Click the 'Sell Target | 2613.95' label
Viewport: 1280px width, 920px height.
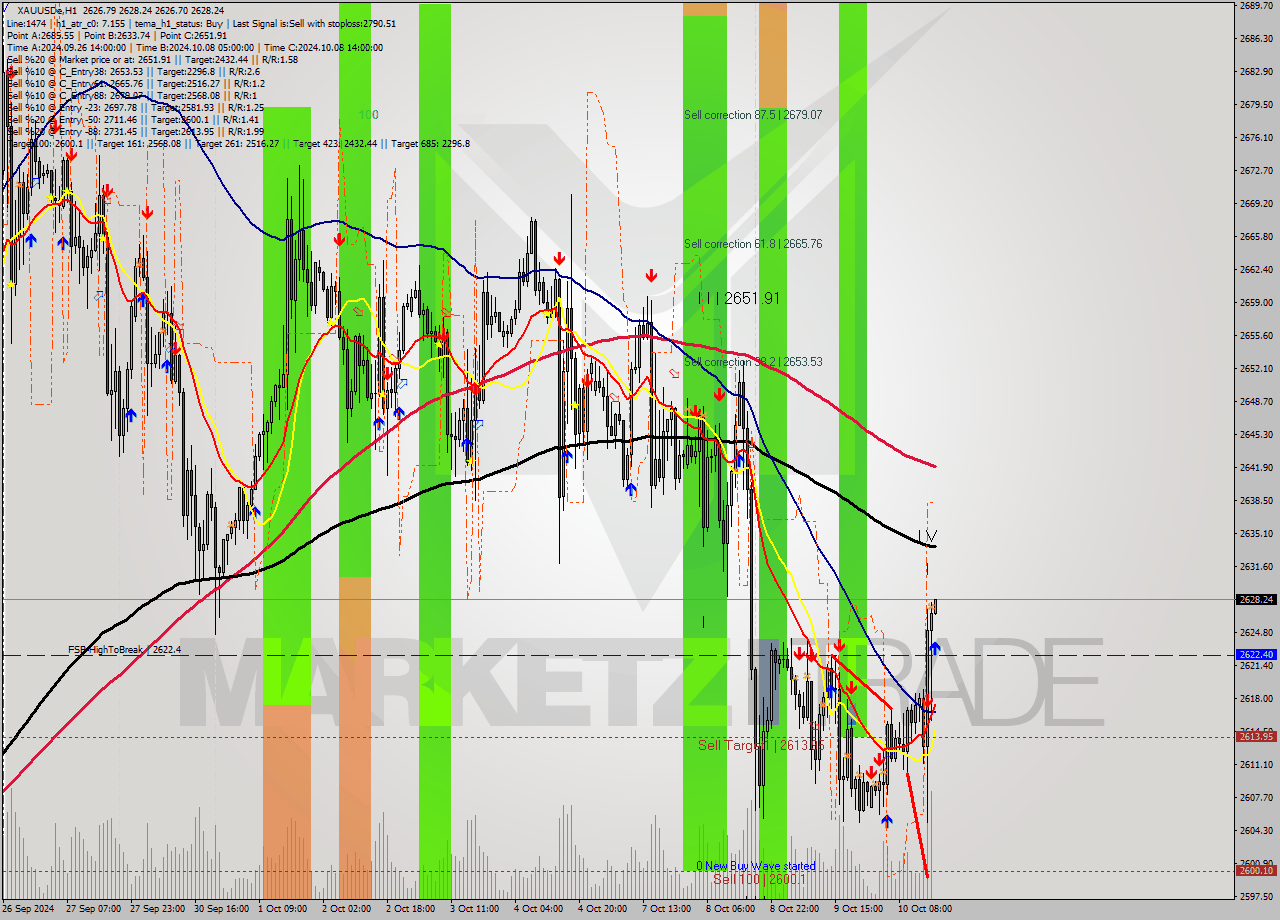point(761,745)
